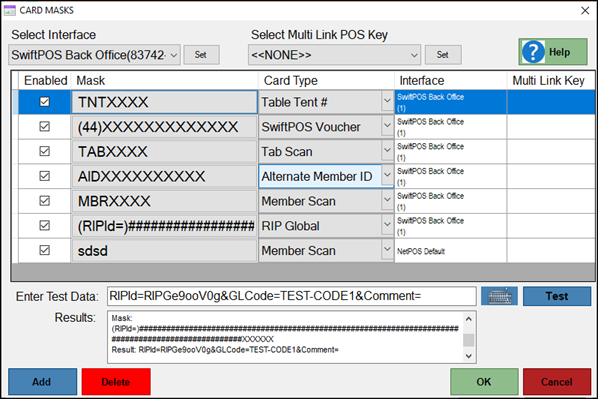
Task: Click the Test button
Action: point(556,296)
